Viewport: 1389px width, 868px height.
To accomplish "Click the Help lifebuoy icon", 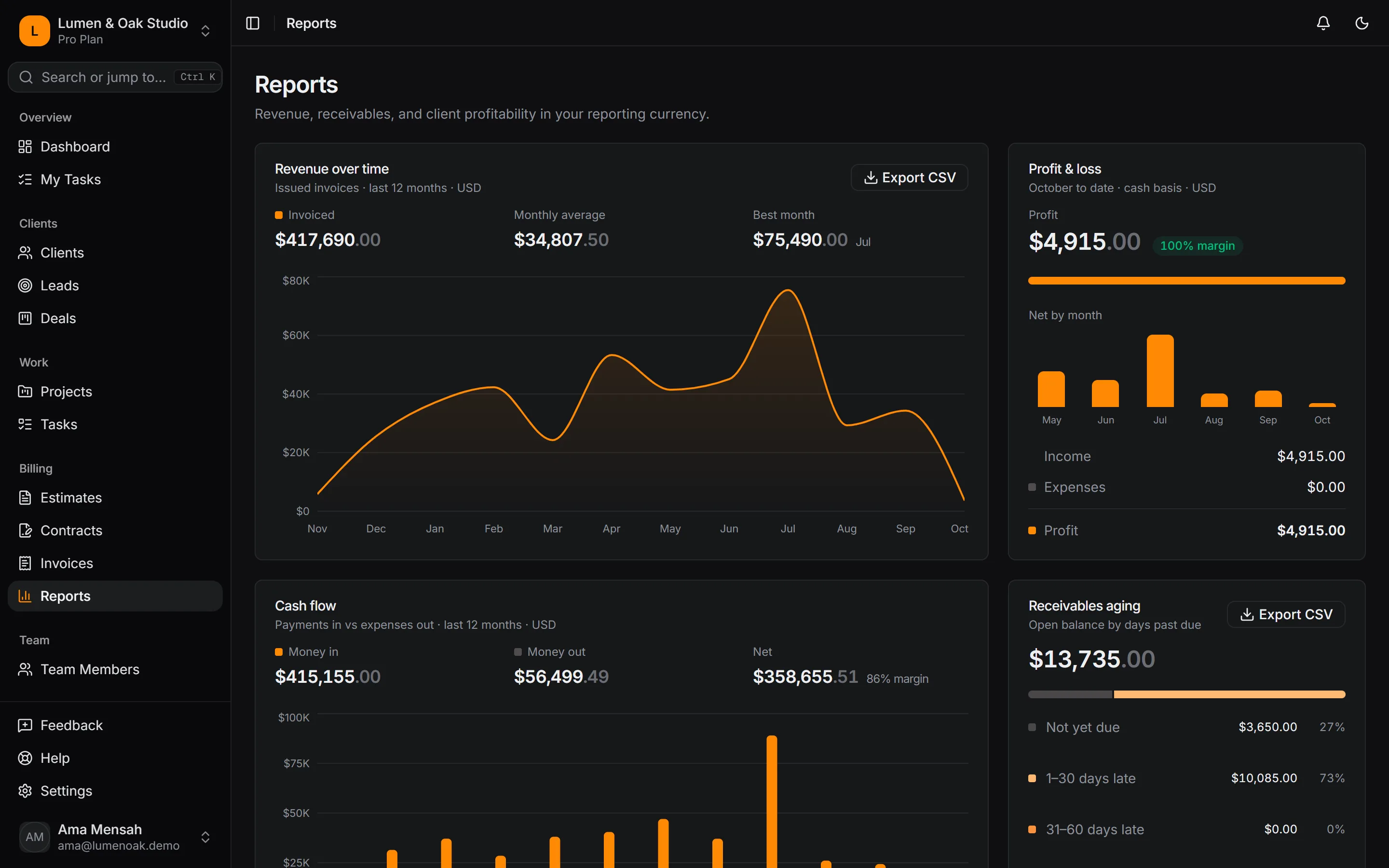I will point(25,758).
